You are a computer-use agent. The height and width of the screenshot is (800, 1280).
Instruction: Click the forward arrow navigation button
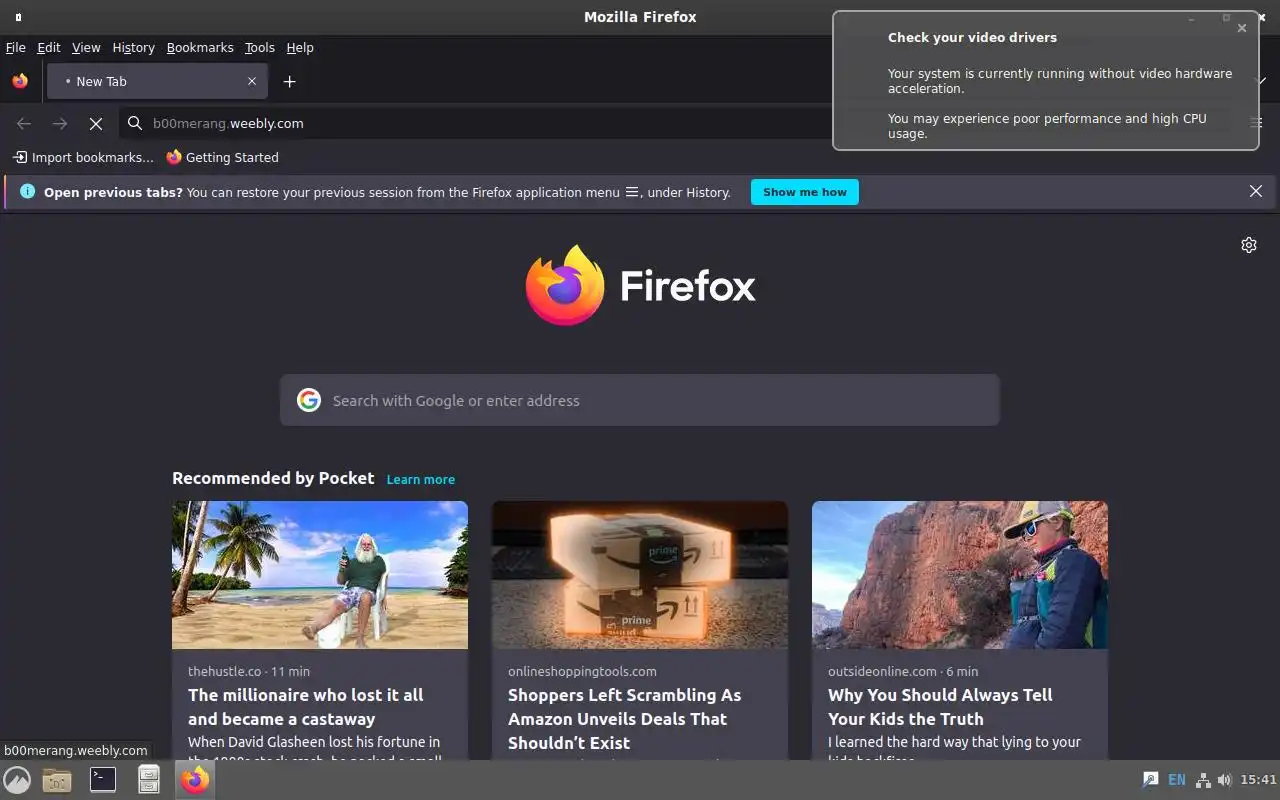click(x=60, y=123)
